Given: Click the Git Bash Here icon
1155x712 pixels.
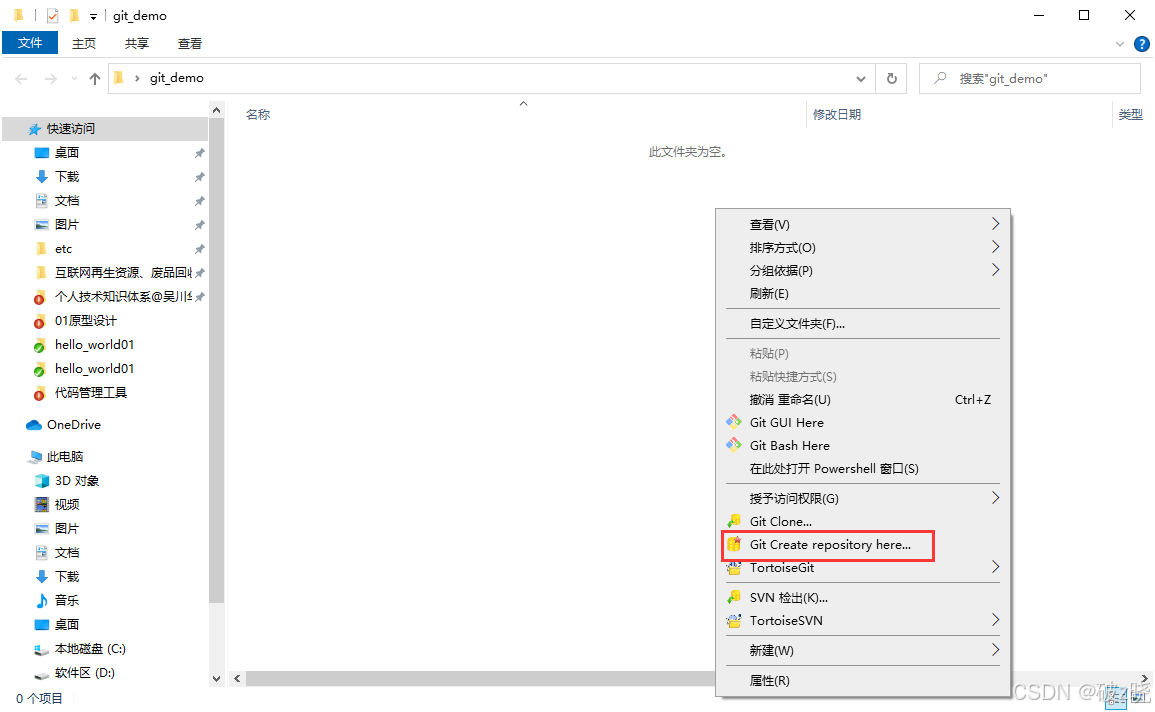Looking at the screenshot, I should (734, 445).
